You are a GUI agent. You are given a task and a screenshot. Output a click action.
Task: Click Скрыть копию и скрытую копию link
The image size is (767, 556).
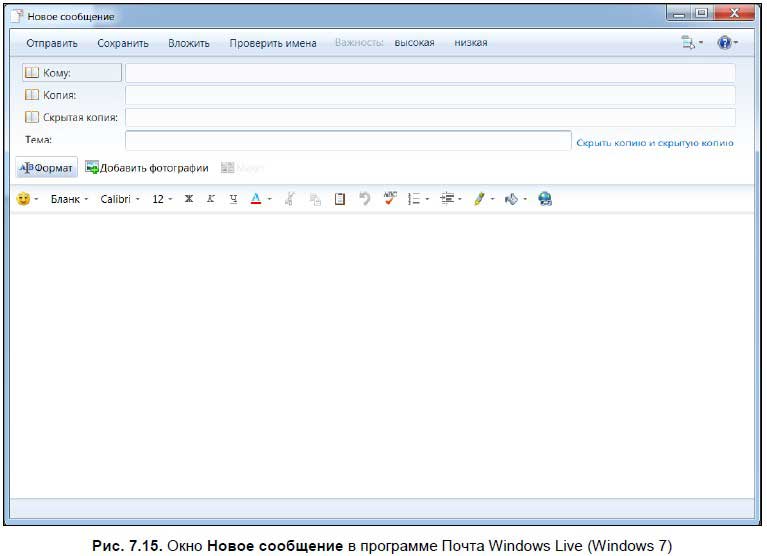pyautogui.click(x=655, y=143)
